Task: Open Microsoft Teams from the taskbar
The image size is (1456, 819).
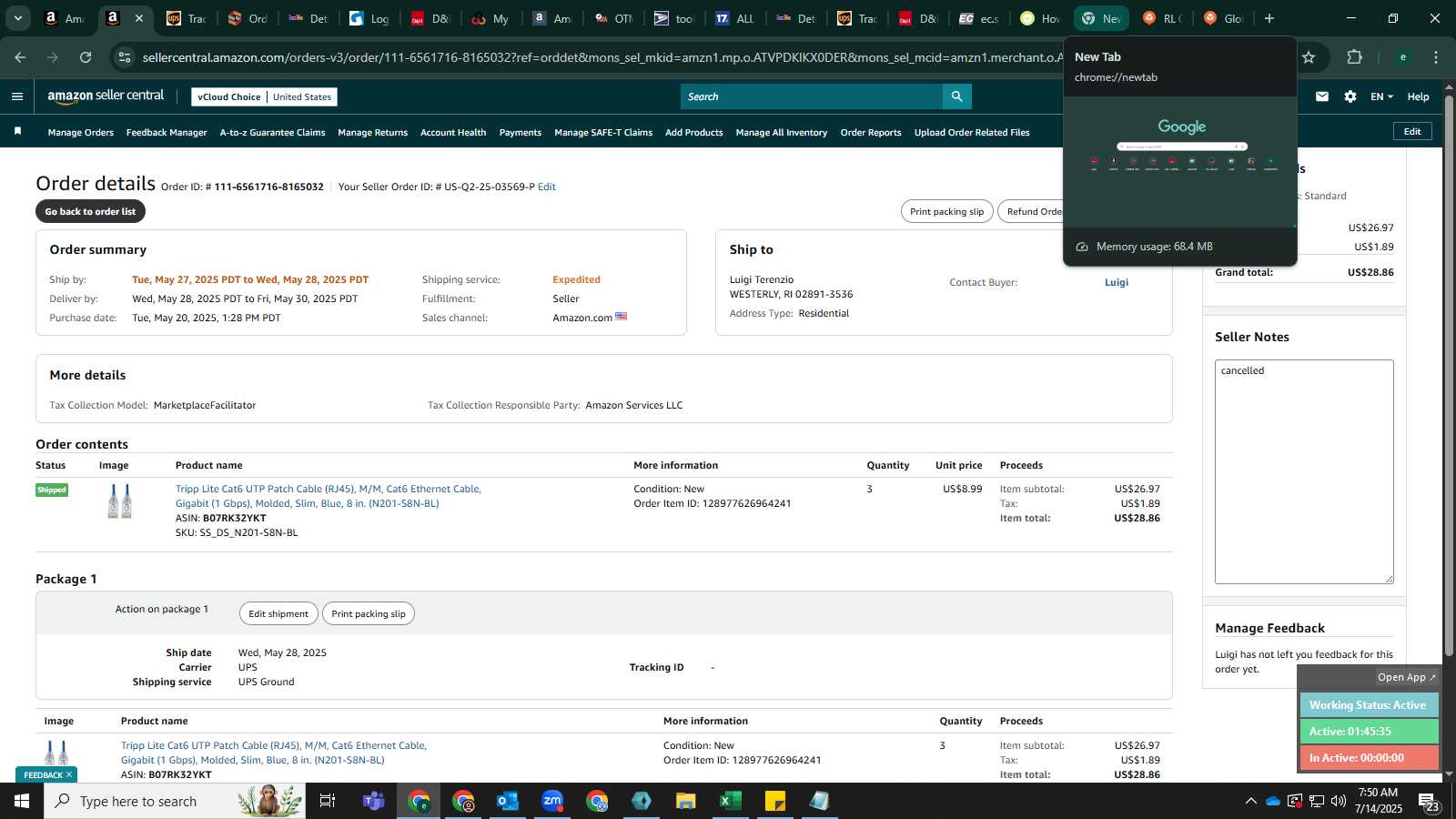Action: [x=373, y=801]
